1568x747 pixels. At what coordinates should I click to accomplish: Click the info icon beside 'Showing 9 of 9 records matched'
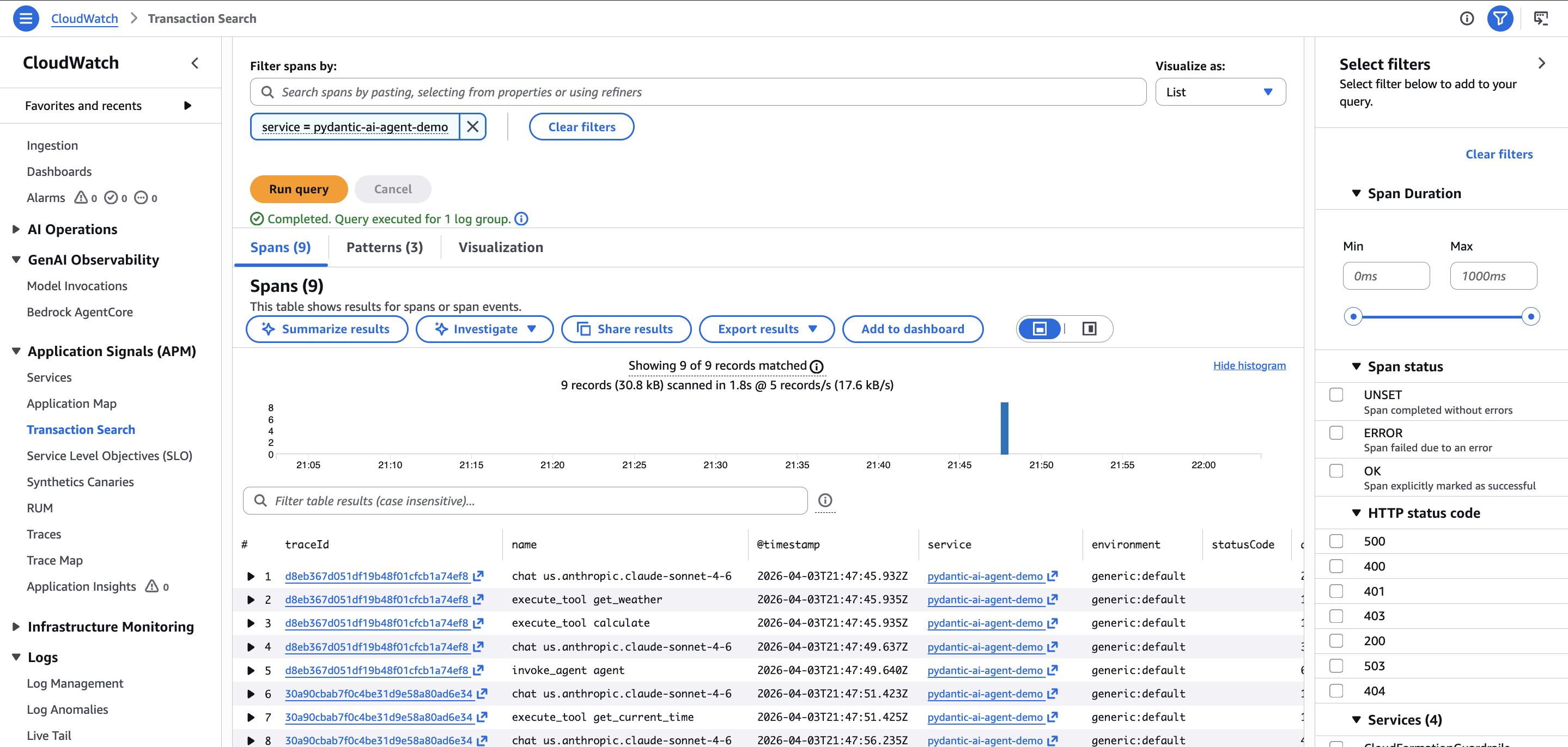coord(816,366)
